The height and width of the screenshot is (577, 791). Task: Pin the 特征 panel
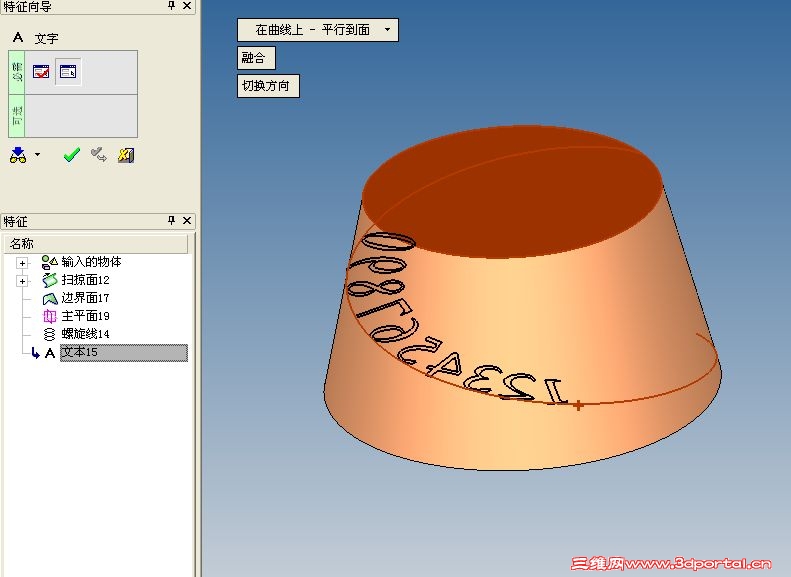172,220
